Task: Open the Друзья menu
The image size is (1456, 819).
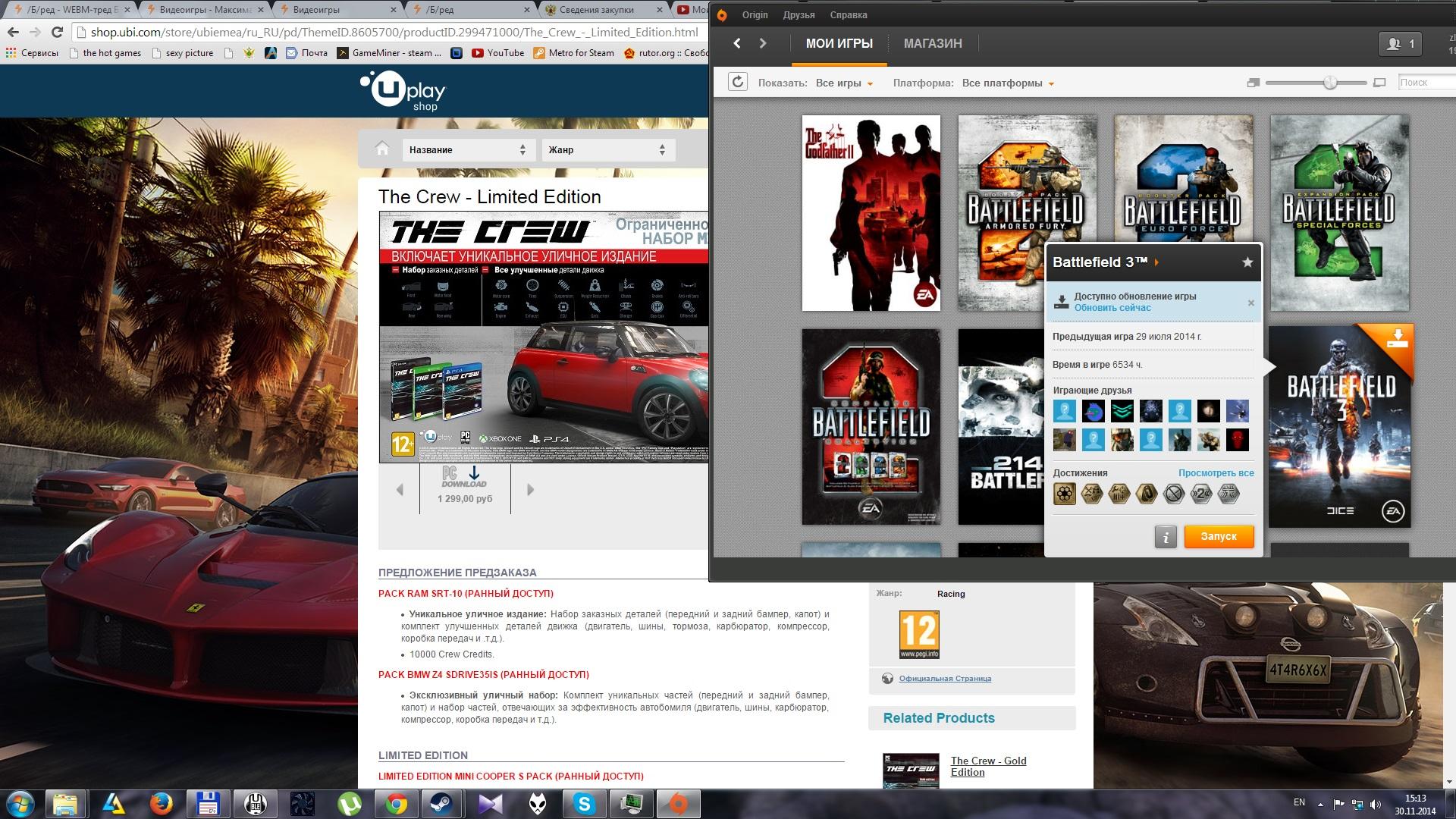Action: (799, 15)
